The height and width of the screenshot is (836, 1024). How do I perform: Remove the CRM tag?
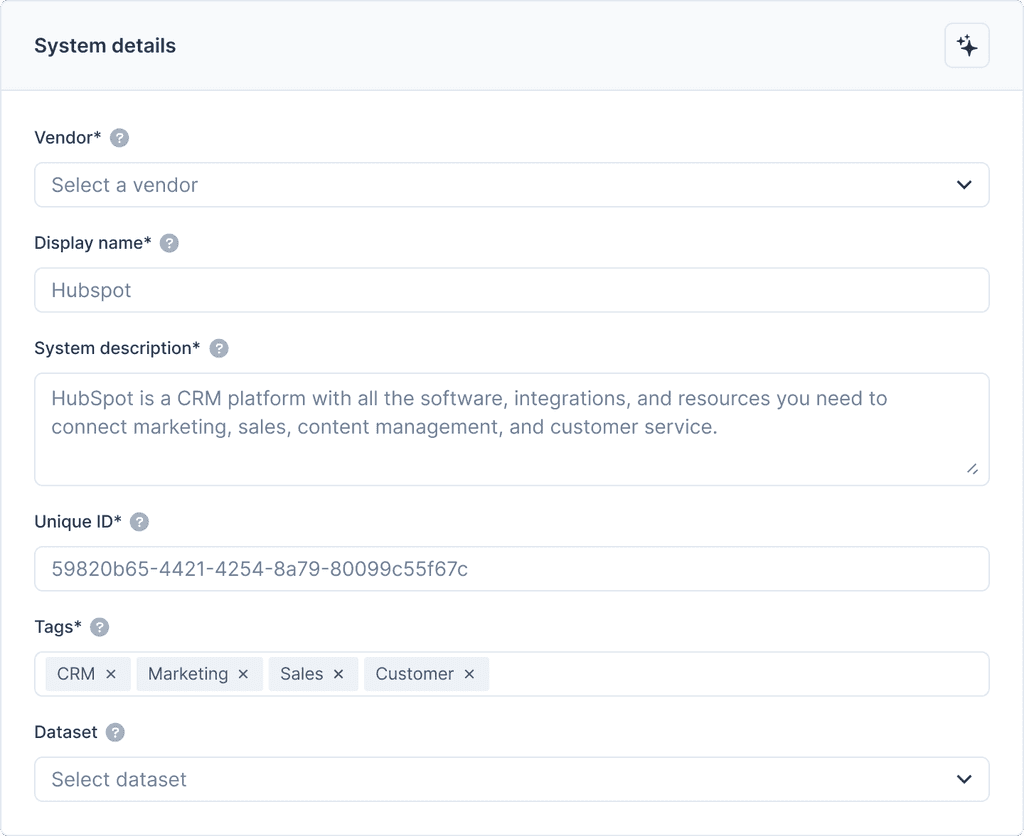[111, 674]
